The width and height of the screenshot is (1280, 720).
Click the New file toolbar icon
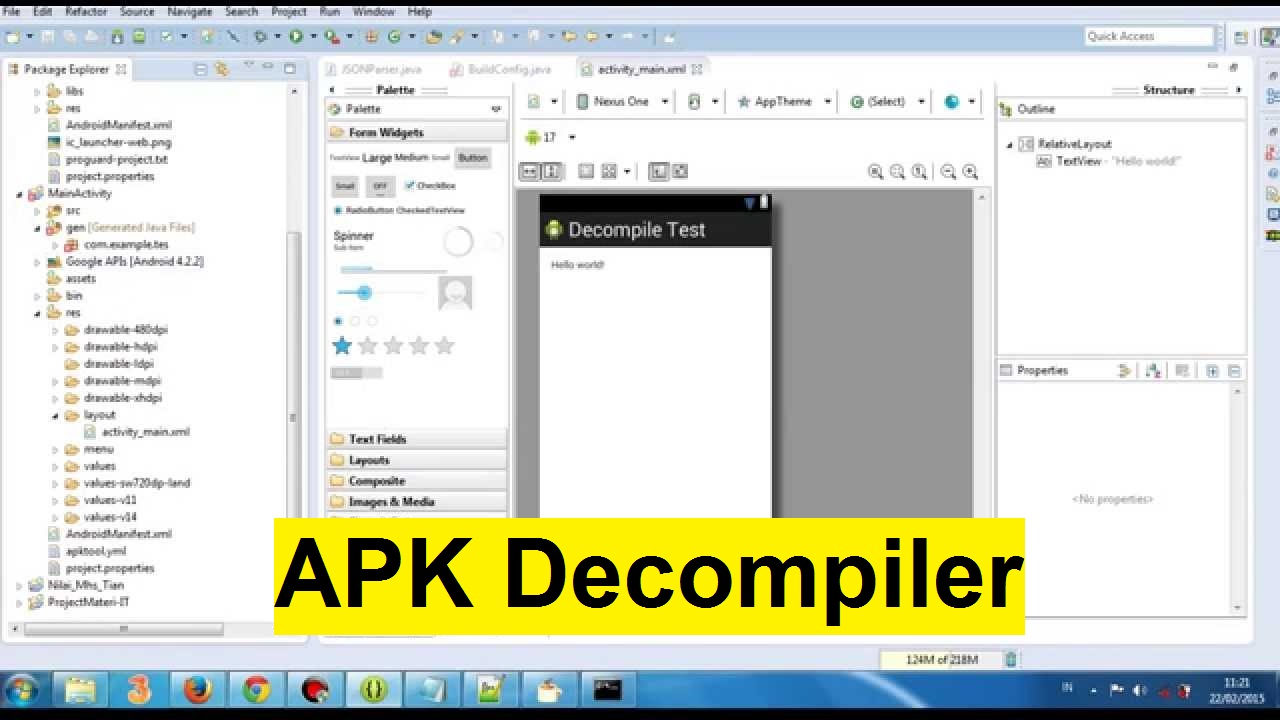12,37
